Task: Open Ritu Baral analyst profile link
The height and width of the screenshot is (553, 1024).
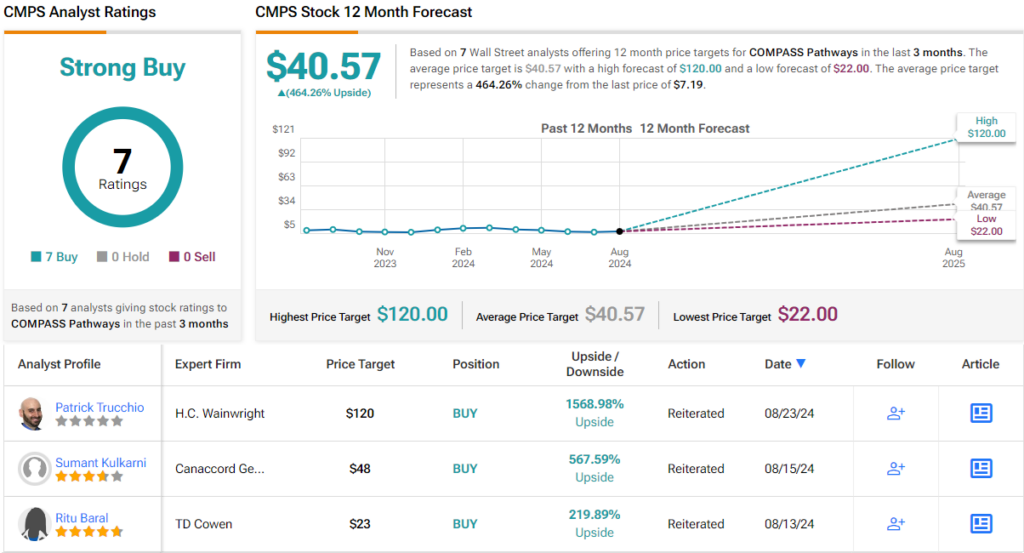Action: pos(82,518)
